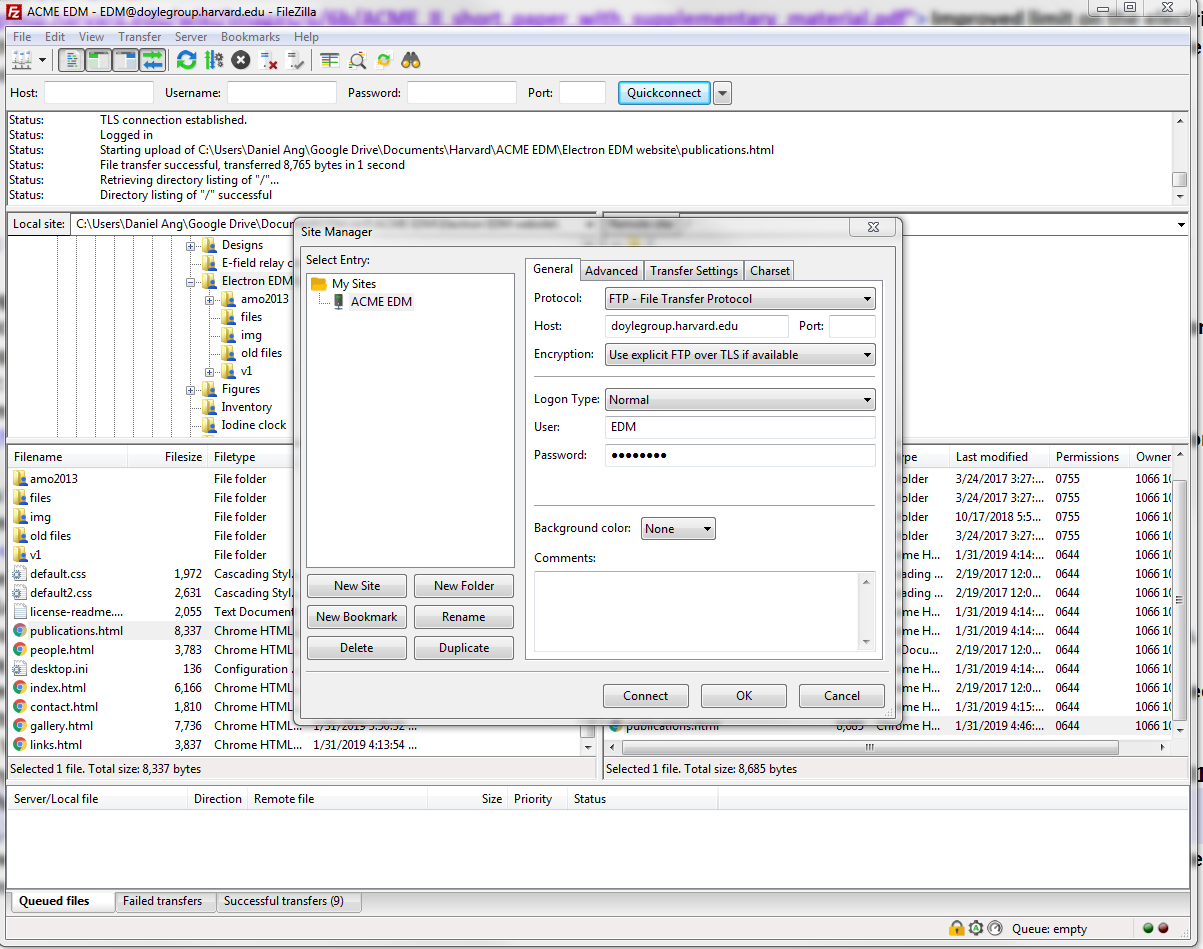Refresh file and folder lists icon

click(186, 61)
